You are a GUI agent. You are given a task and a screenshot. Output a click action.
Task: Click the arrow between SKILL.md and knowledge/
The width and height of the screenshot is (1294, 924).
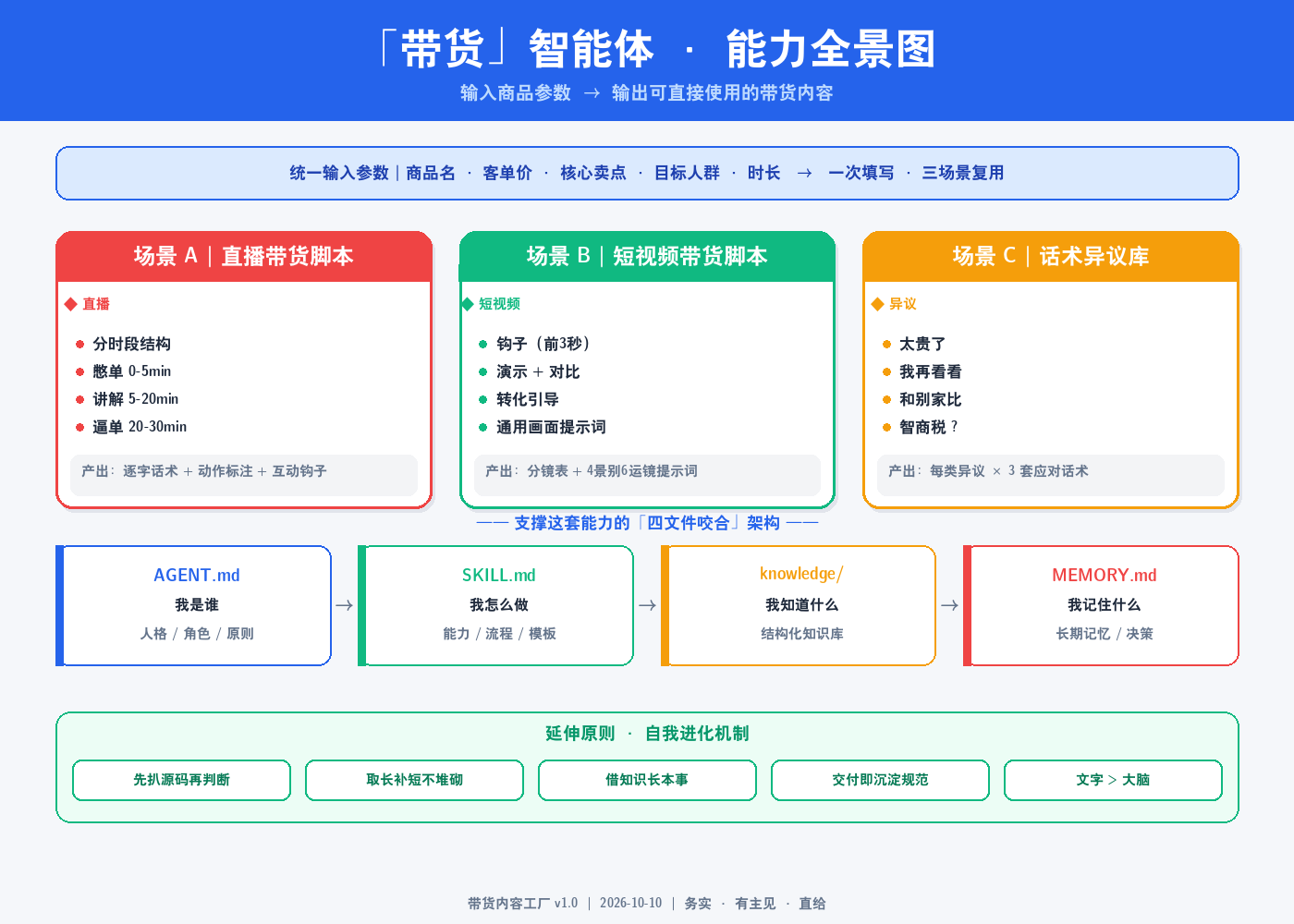coord(647,605)
